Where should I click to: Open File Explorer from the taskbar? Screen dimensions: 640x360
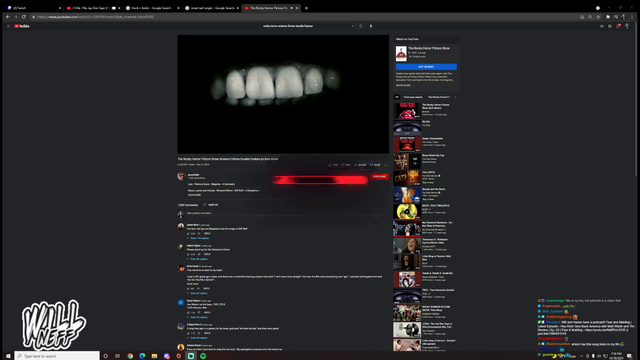pyautogui.click(x=154, y=356)
